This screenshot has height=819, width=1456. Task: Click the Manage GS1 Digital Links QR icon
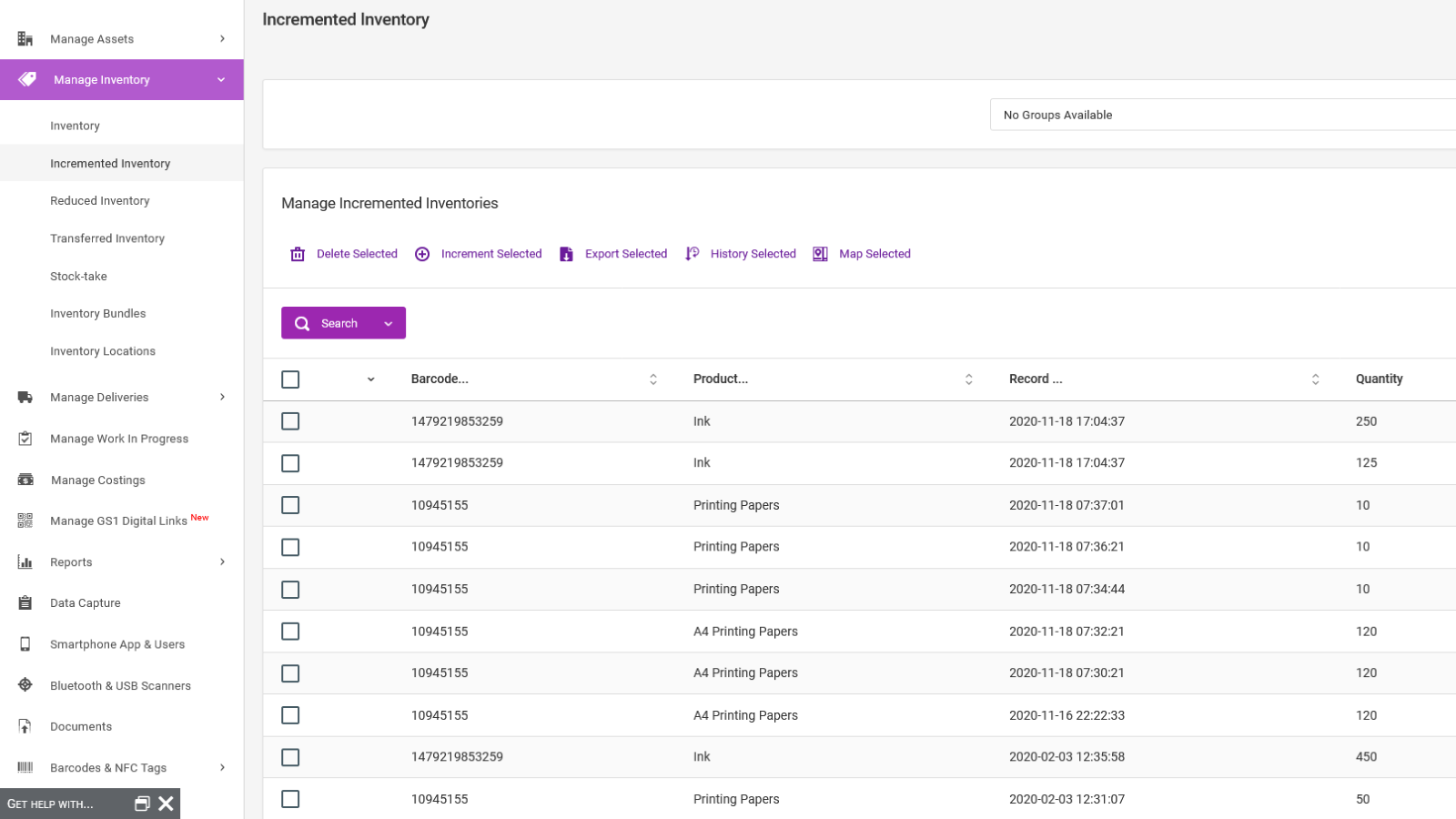pyautogui.click(x=25, y=521)
